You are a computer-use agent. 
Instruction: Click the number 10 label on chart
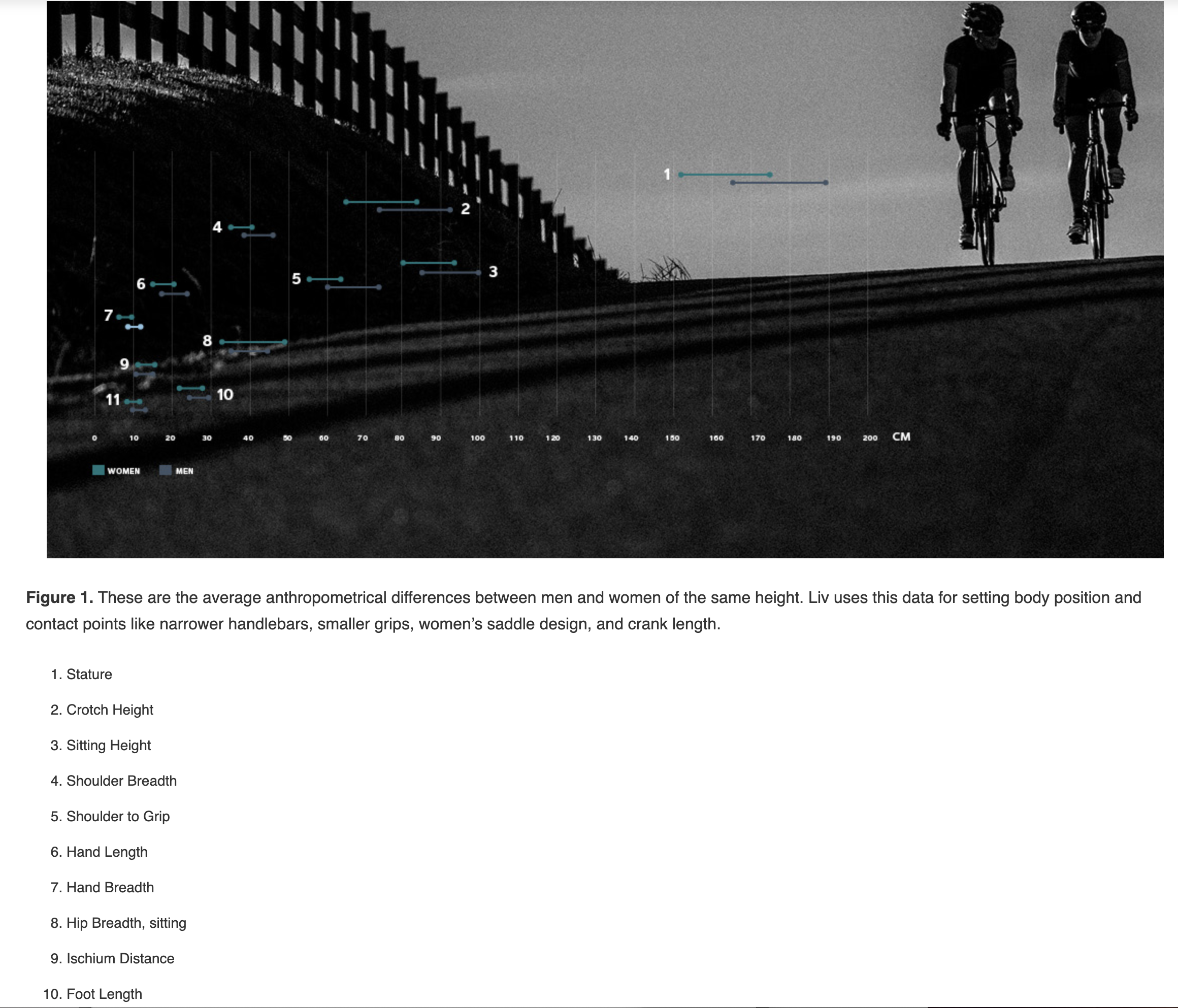[x=224, y=394]
